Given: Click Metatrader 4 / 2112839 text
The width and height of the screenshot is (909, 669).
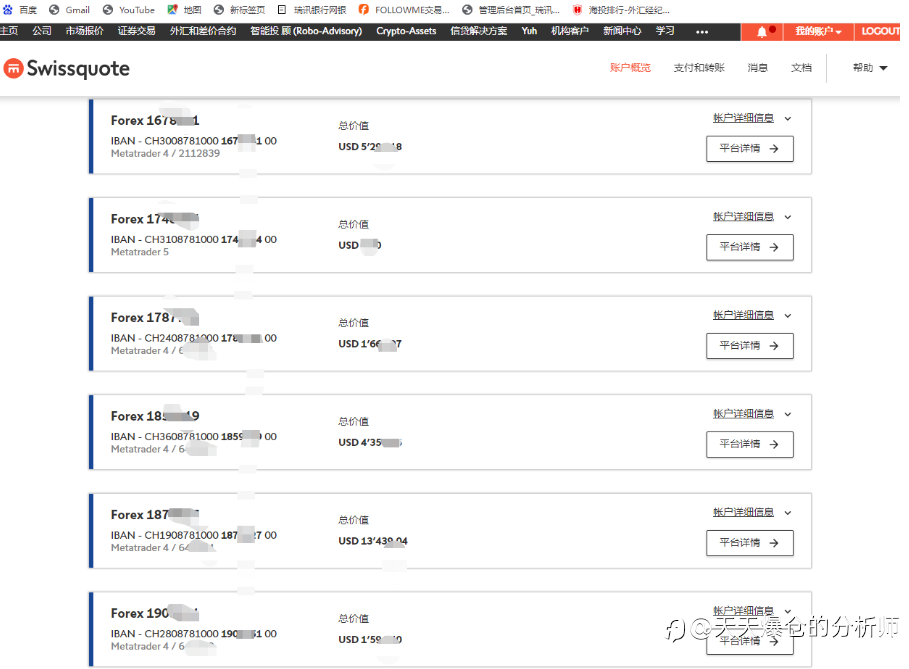Looking at the screenshot, I should pyautogui.click(x=165, y=154).
